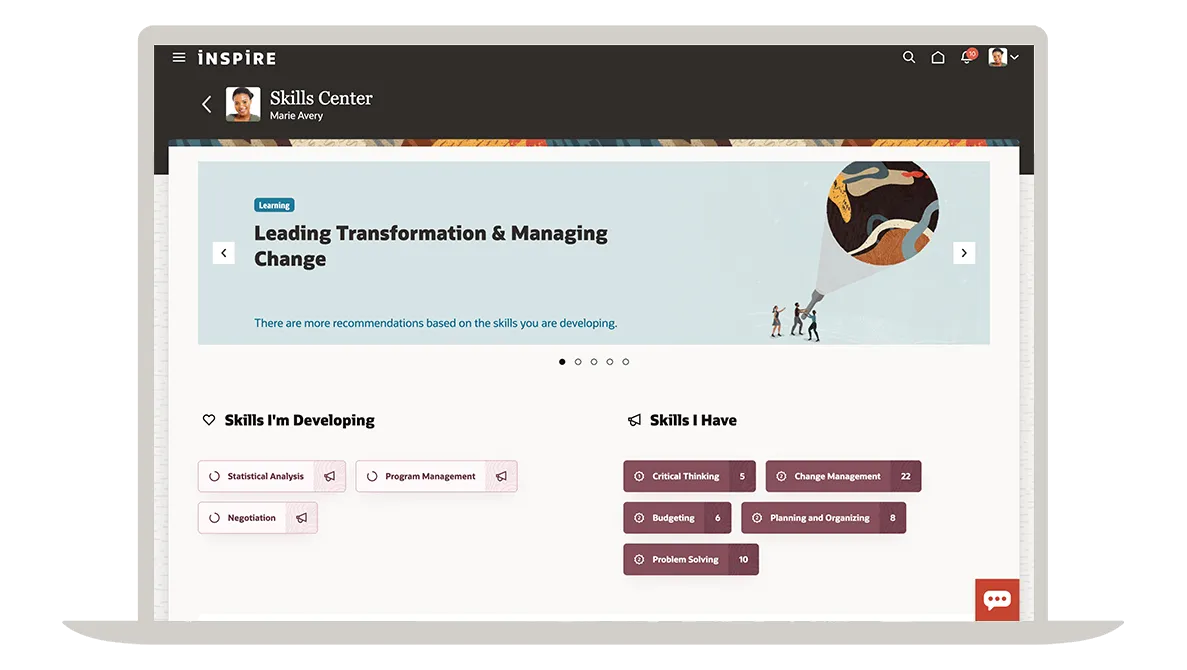Click progress circle icon on Program Management
This screenshot has height=670, width=1187.
coord(372,476)
